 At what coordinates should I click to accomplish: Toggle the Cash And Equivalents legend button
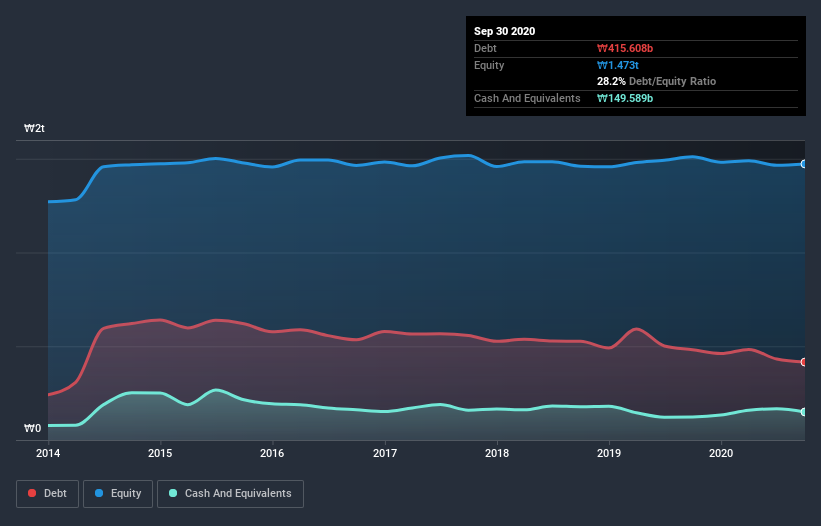[230, 494]
